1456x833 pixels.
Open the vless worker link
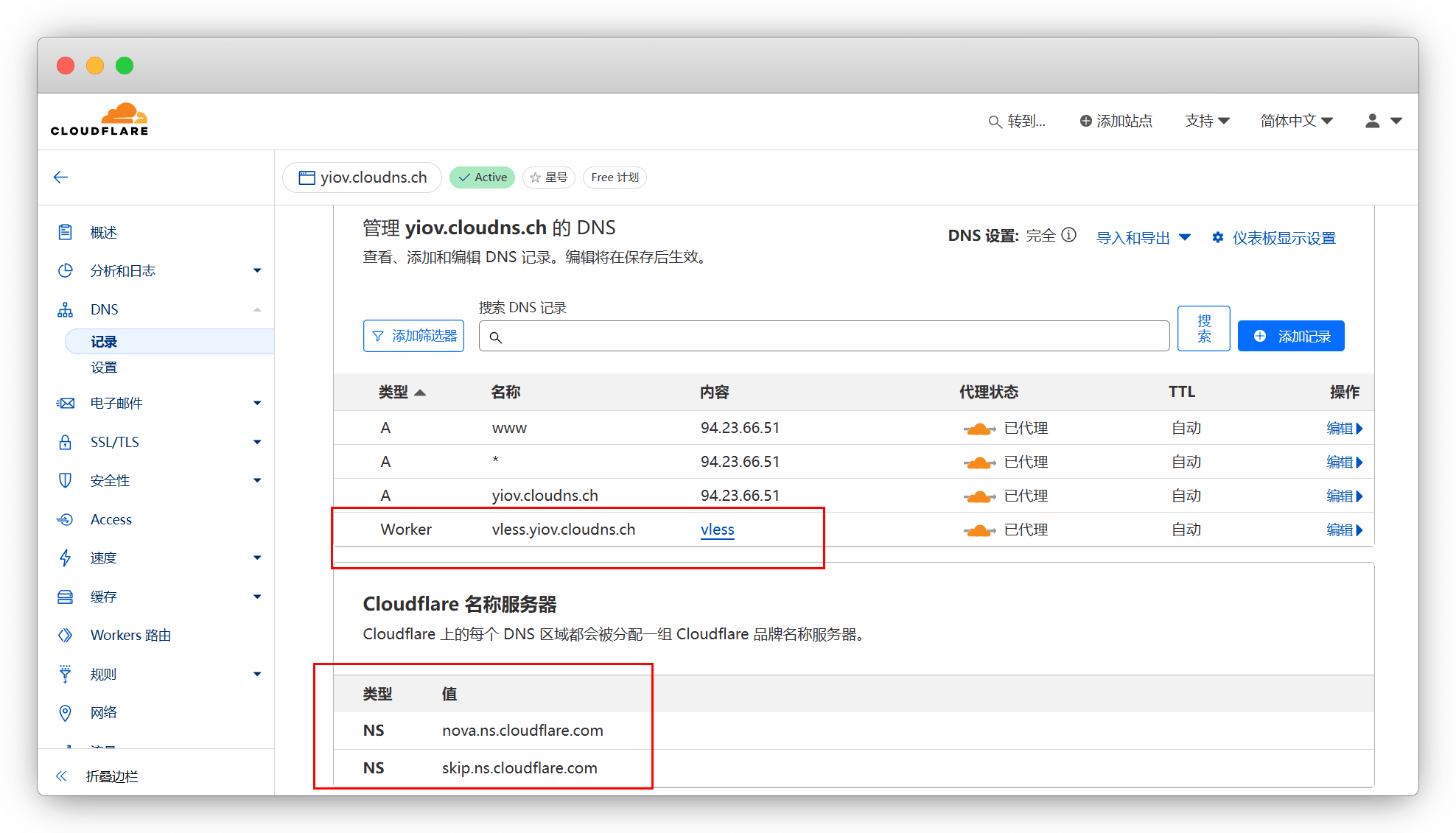tap(717, 530)
